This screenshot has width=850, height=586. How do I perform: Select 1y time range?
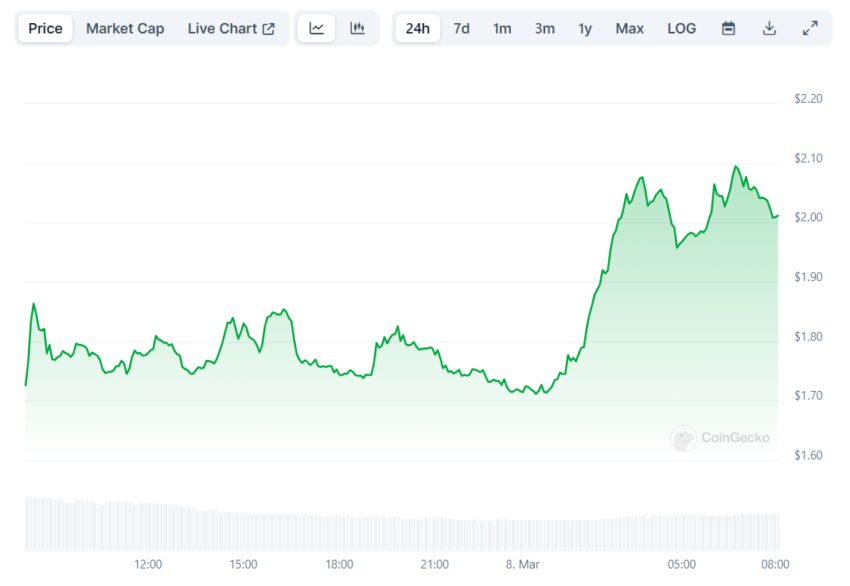tap(585, 28)
